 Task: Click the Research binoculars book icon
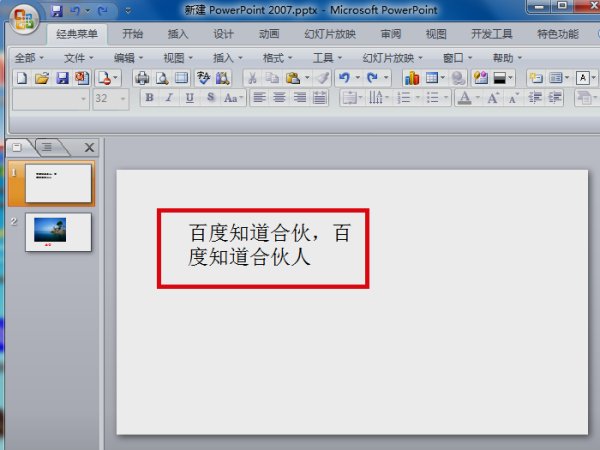(x=222, y=78)
